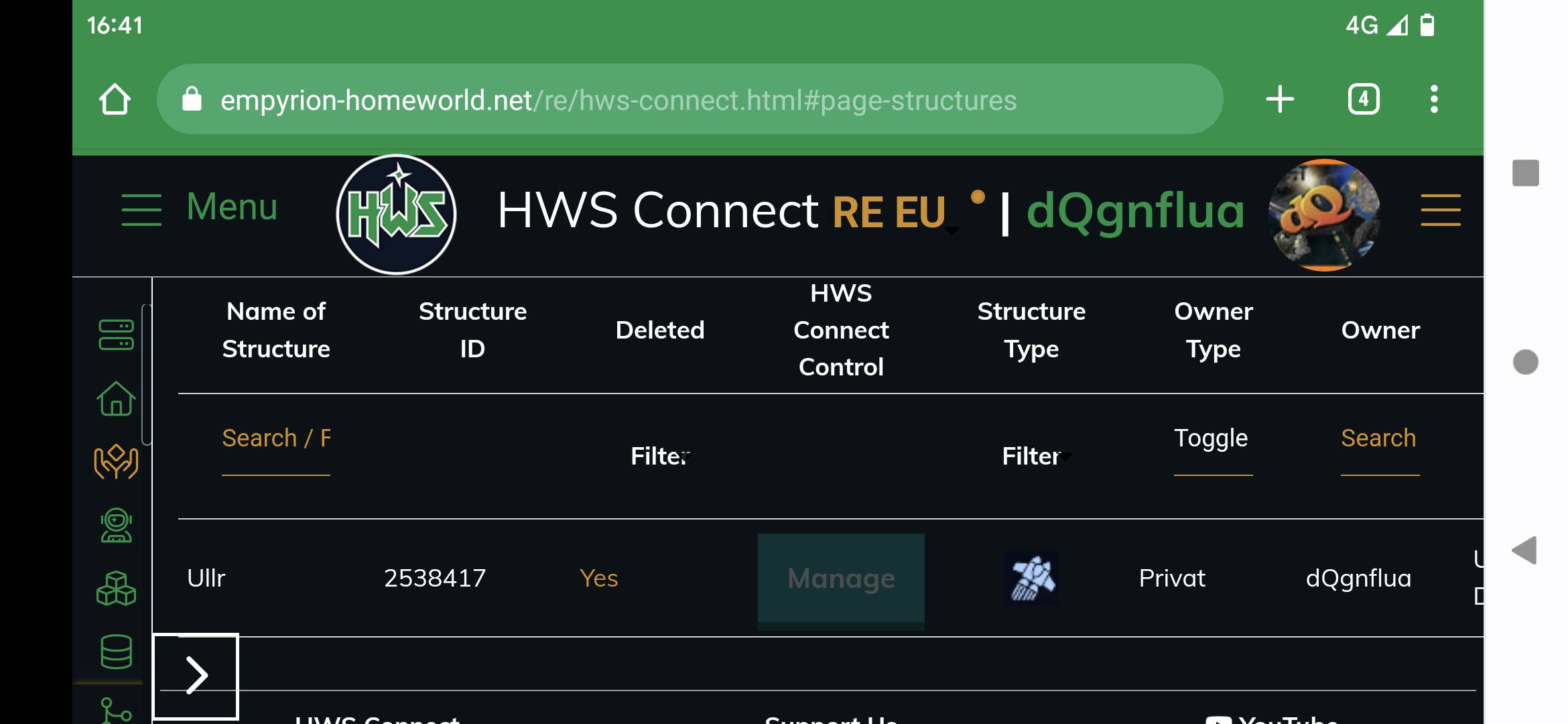The height and width of the screenshot is (724, 1568).
Task: Expand the sidebar with the chevron arrow
Action: (x=196, y=676)
